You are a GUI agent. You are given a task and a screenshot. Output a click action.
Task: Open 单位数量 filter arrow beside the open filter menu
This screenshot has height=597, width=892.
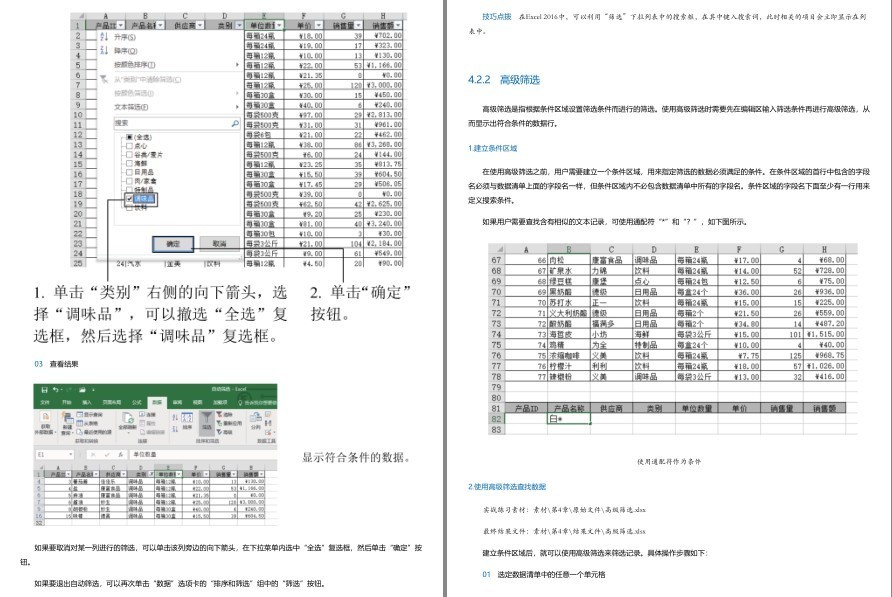pos(279,26)
